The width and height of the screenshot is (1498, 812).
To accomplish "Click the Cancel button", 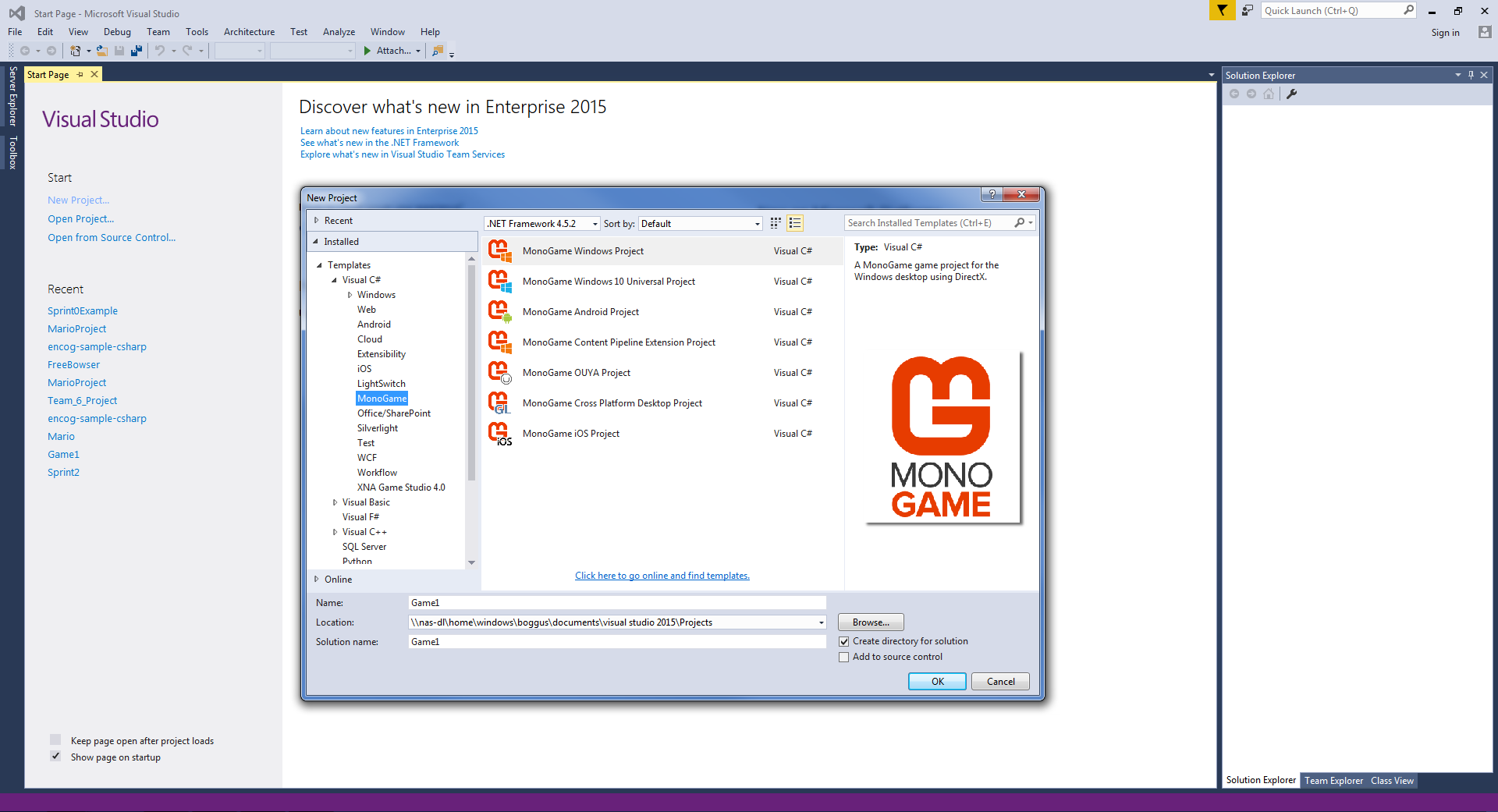I will coord(1000,681).
